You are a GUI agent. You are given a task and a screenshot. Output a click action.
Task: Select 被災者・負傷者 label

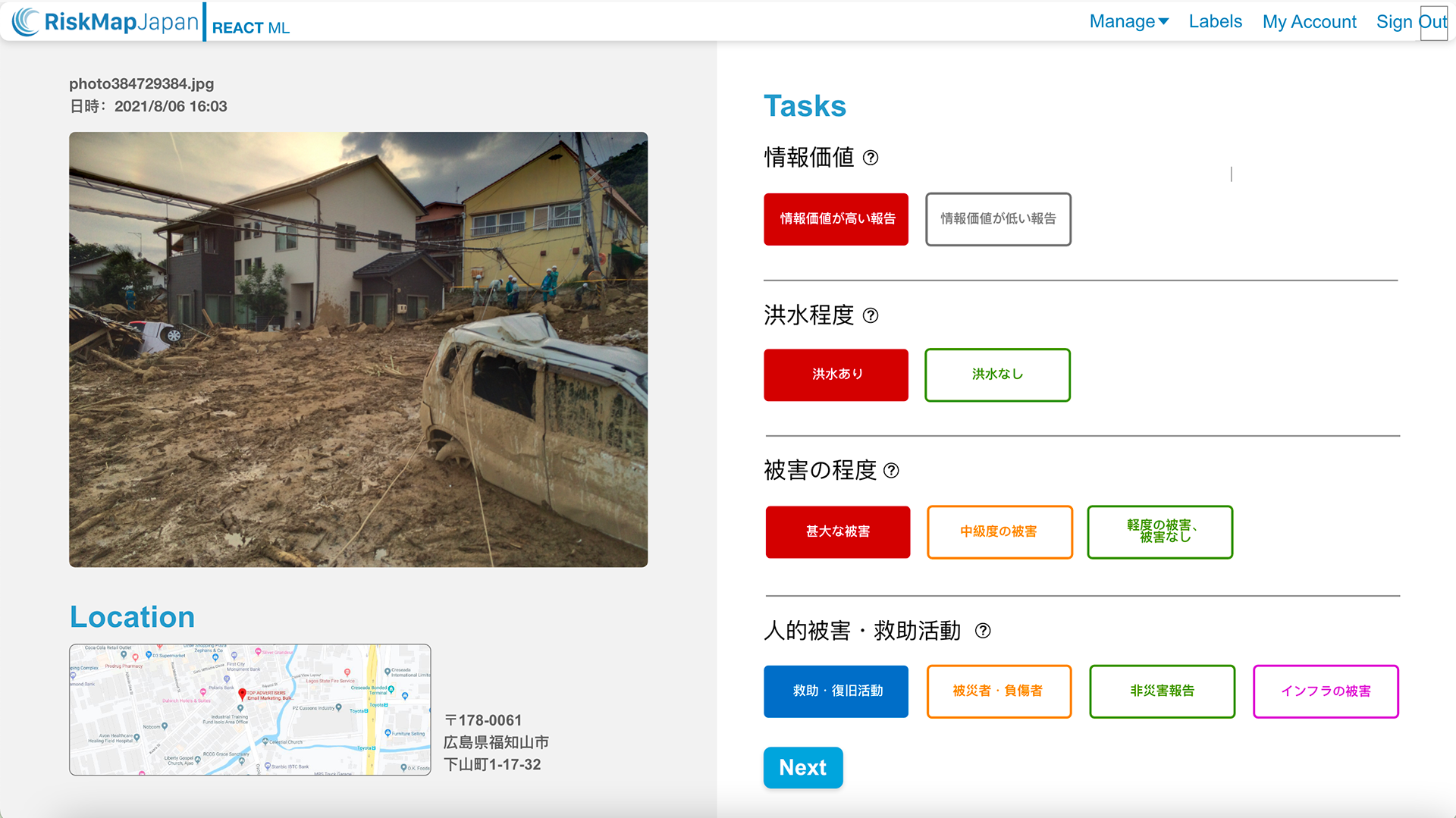click(999, 691)
